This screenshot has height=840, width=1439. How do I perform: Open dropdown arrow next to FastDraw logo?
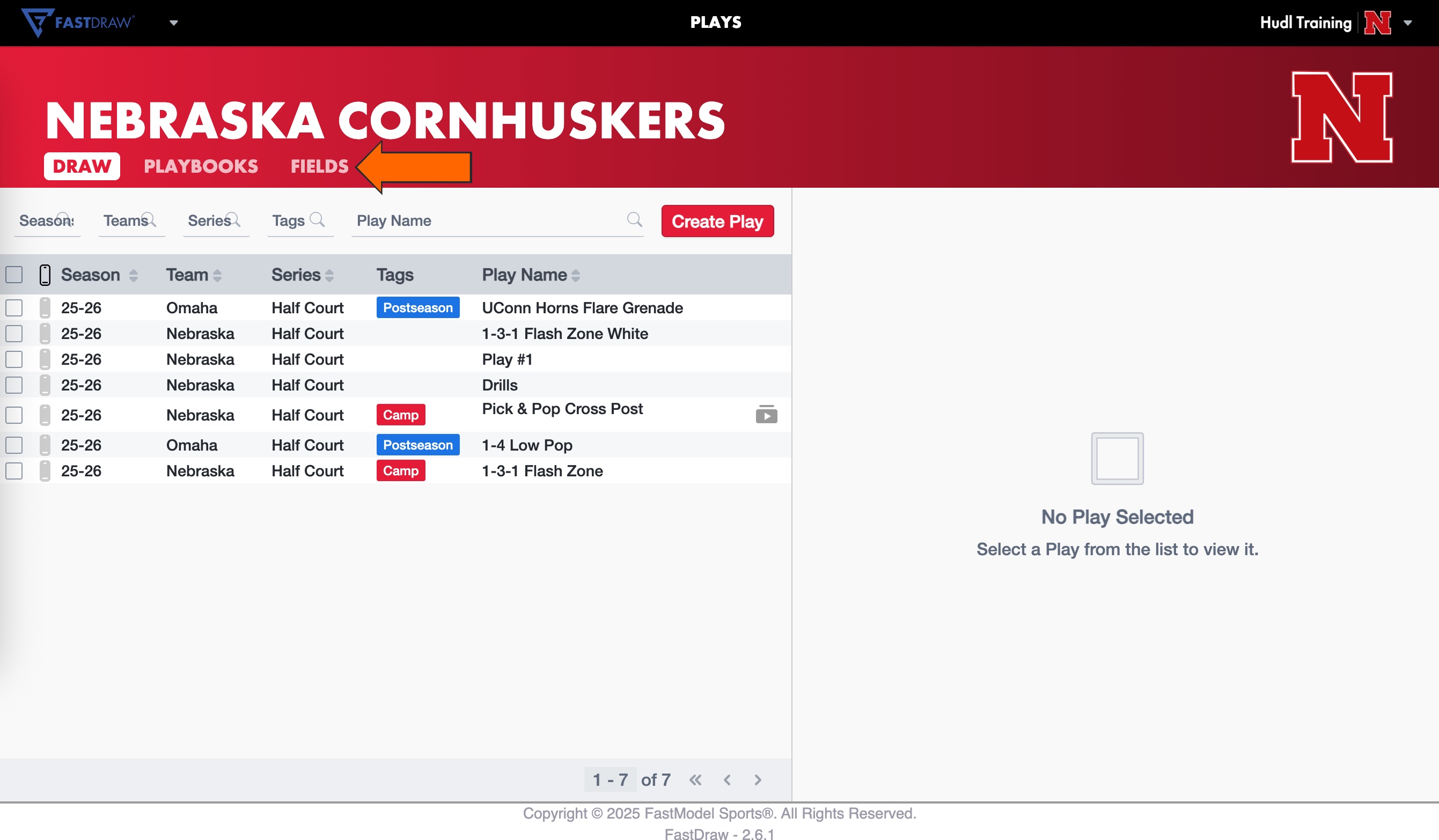174,23
